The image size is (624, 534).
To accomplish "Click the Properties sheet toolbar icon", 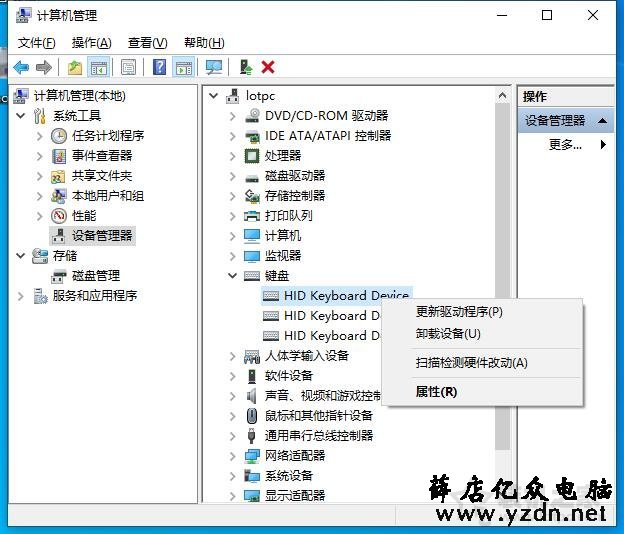I will 128,67.
